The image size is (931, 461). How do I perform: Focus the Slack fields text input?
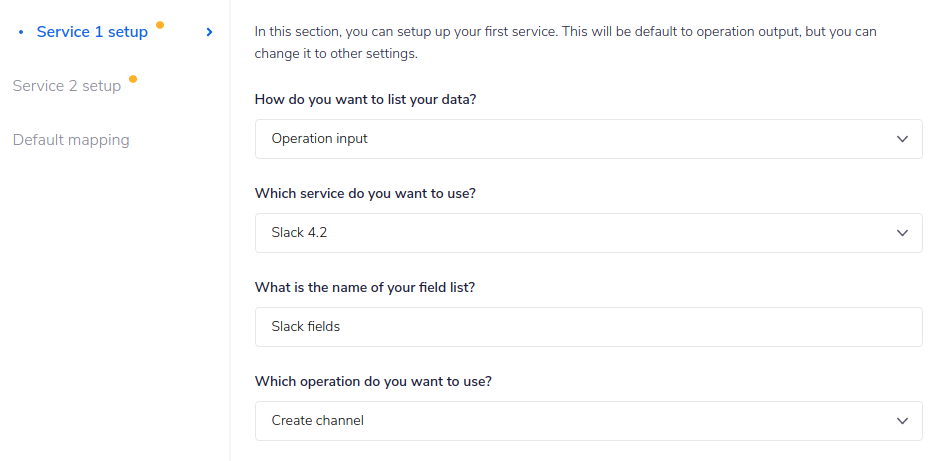pos(588,327)
